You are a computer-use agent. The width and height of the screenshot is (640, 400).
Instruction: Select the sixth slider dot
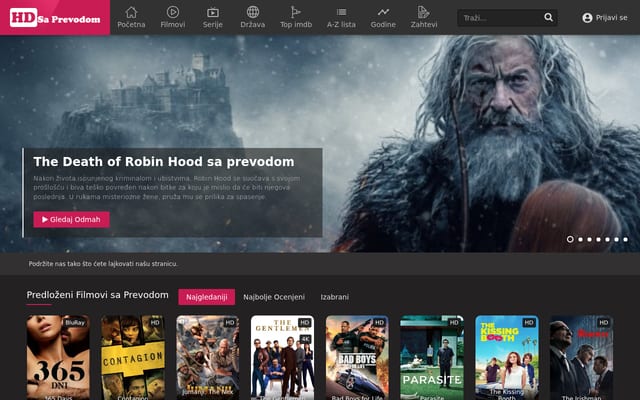point(616,240)
